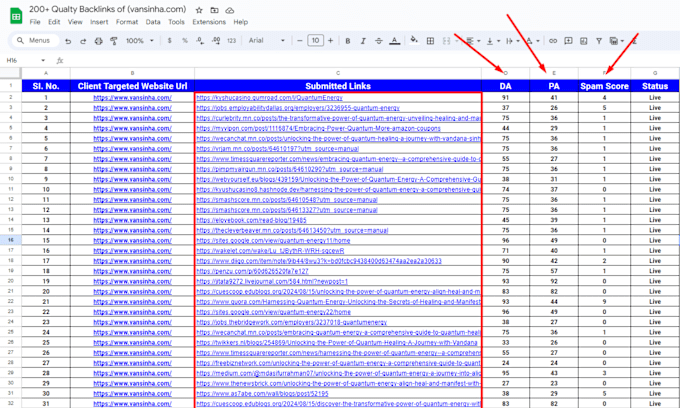Screen dimensions: 680x408
Task: Select the row 16 header
Action: click(x=10, y=240)
